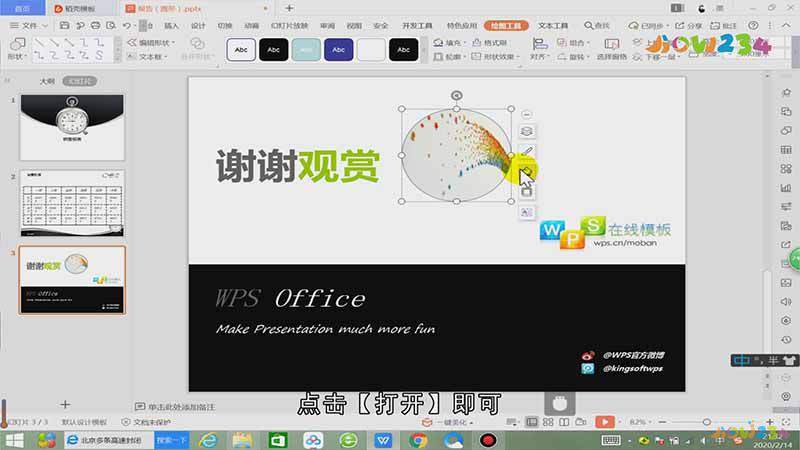Screen dimensions: 800x450
Task: Click the reading view icon in status bar
Action: [x=564, y=422]
